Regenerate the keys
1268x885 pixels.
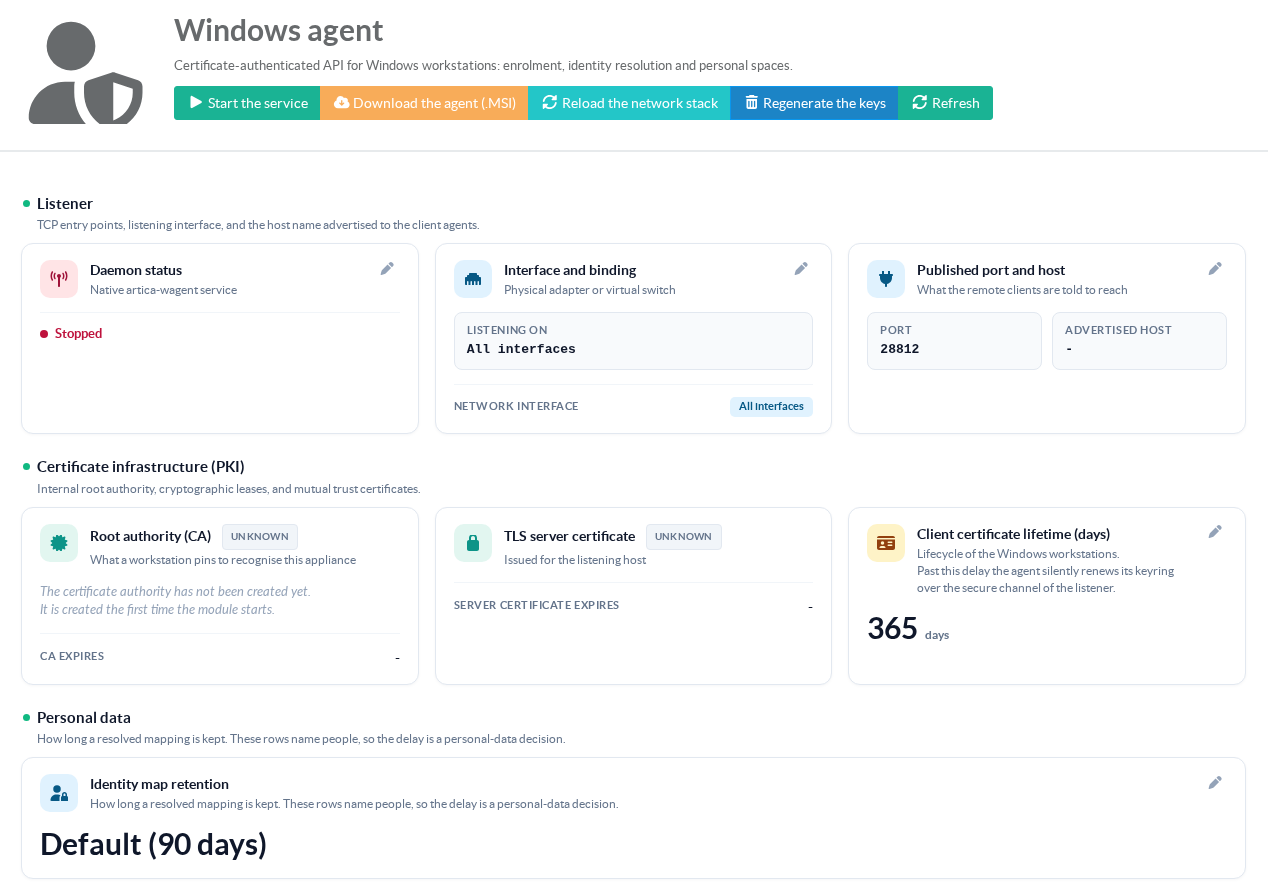(814, 103)
